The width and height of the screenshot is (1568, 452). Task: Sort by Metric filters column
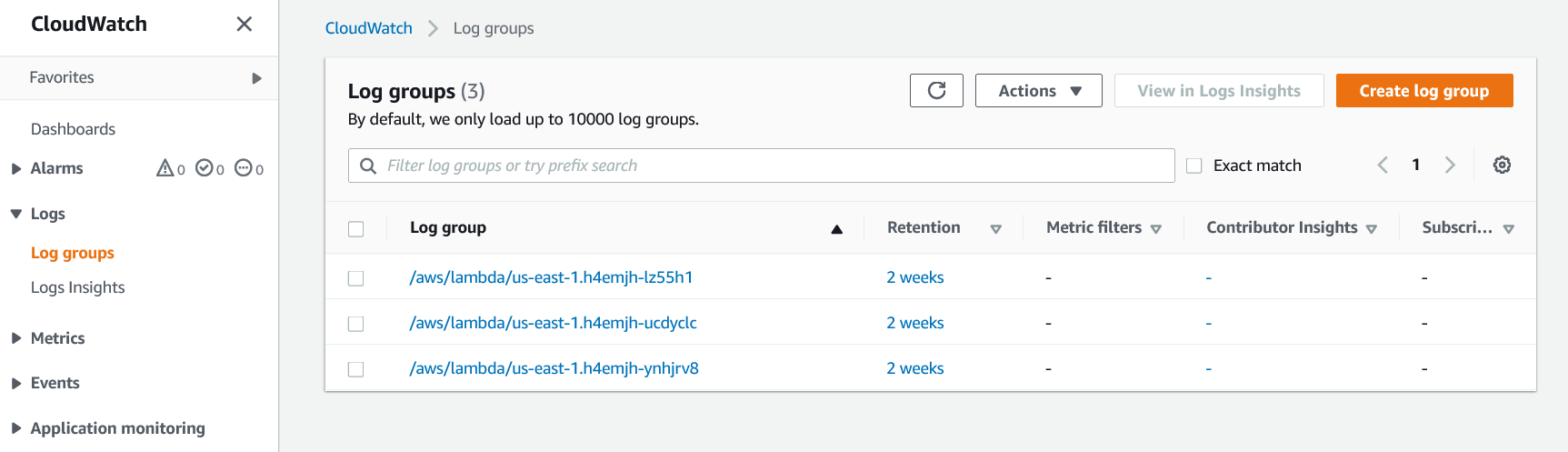click(x=1155, y=229)
